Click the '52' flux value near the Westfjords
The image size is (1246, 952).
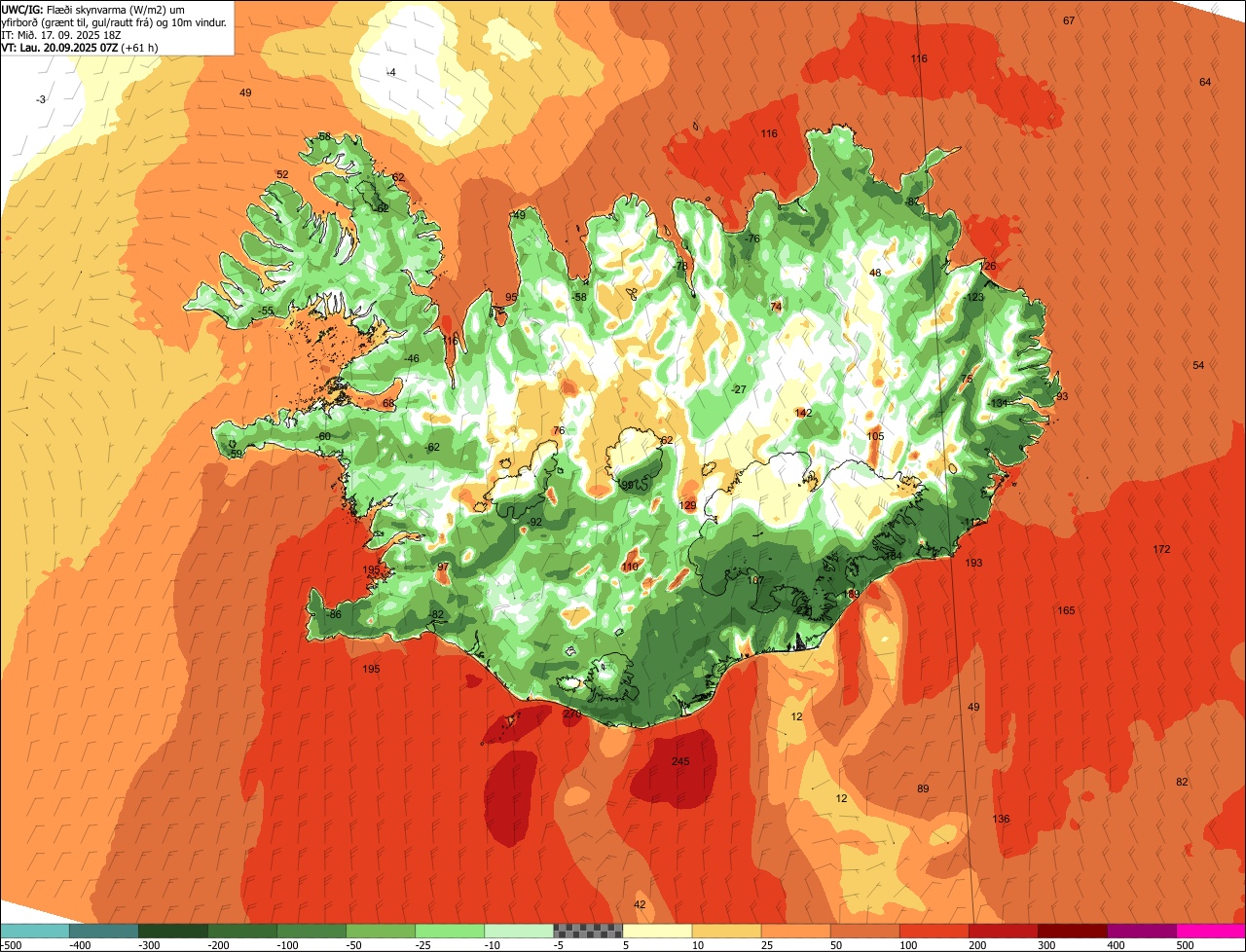pyautogui.click(x=282, y=175)
